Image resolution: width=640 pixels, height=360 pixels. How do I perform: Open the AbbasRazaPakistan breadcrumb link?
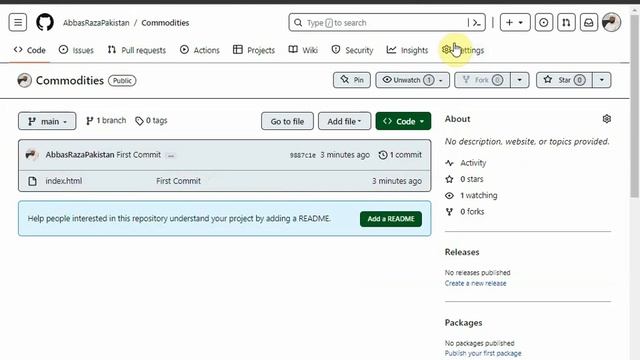tap(96, 23)
